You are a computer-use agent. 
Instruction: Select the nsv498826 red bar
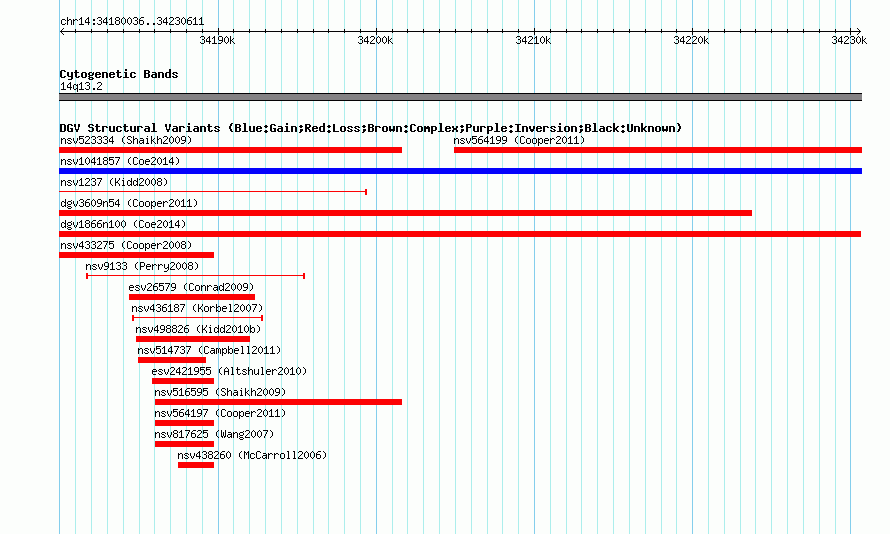click(193, 339)
